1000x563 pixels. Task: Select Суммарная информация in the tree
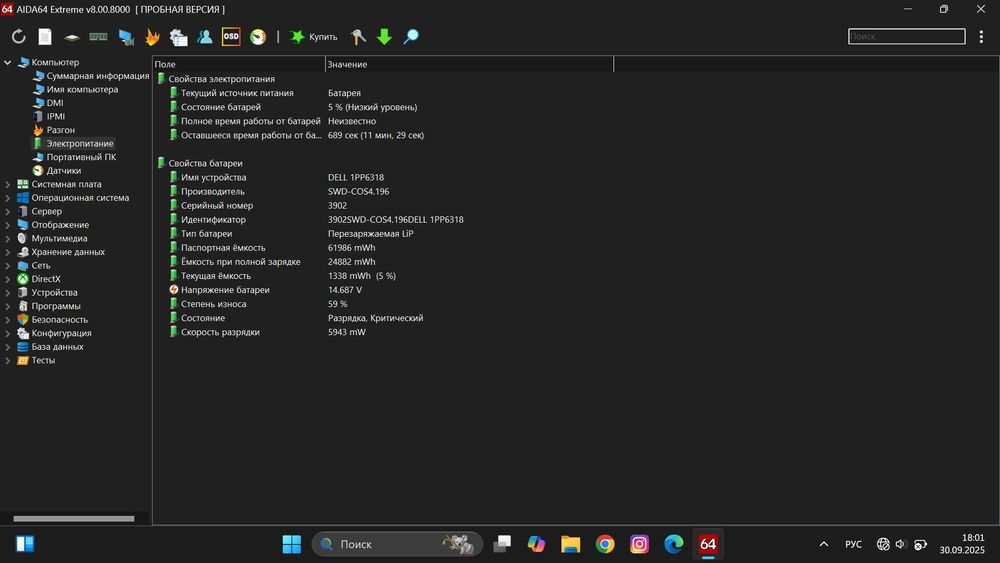[x=98, y=76]
